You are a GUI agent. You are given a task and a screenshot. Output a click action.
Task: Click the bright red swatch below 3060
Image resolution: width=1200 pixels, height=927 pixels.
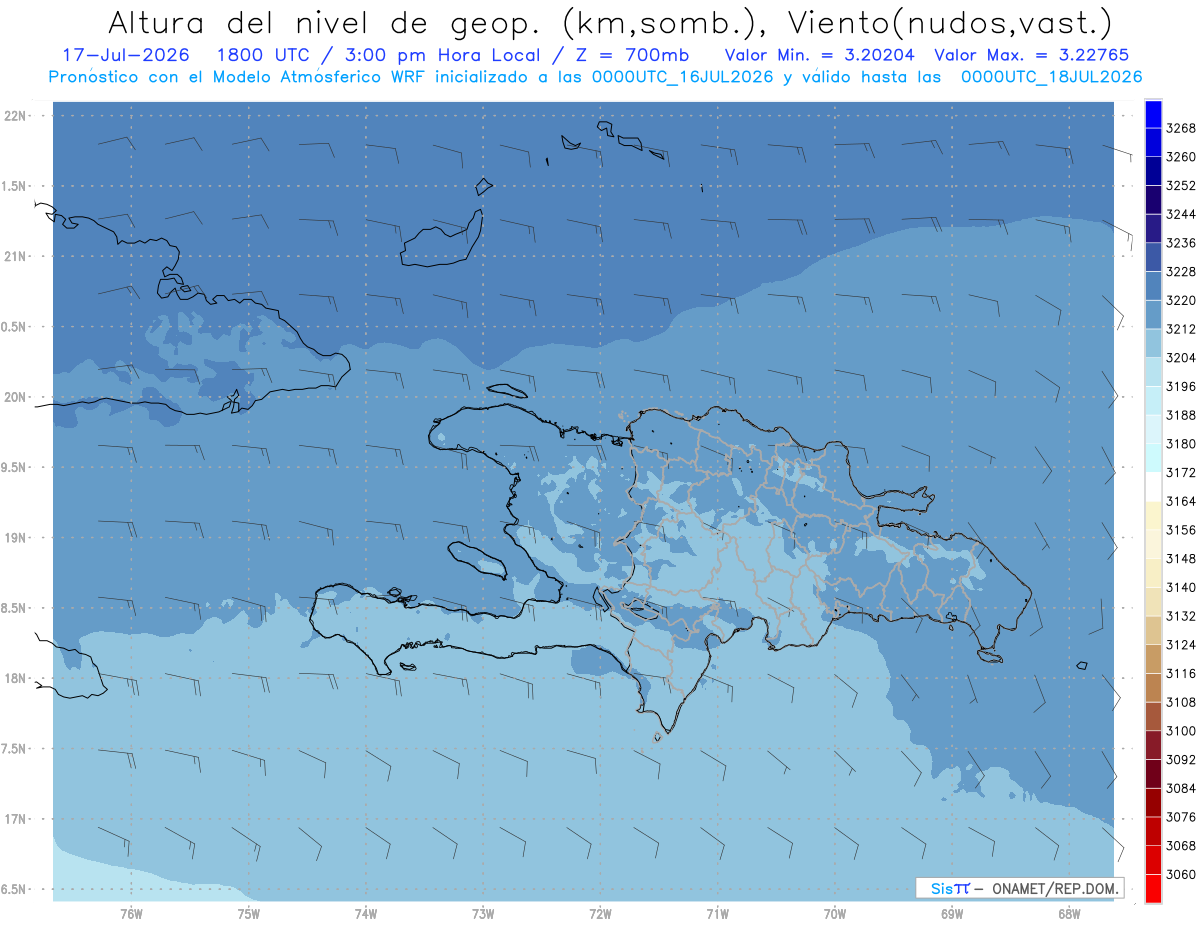pos(1153,888)
